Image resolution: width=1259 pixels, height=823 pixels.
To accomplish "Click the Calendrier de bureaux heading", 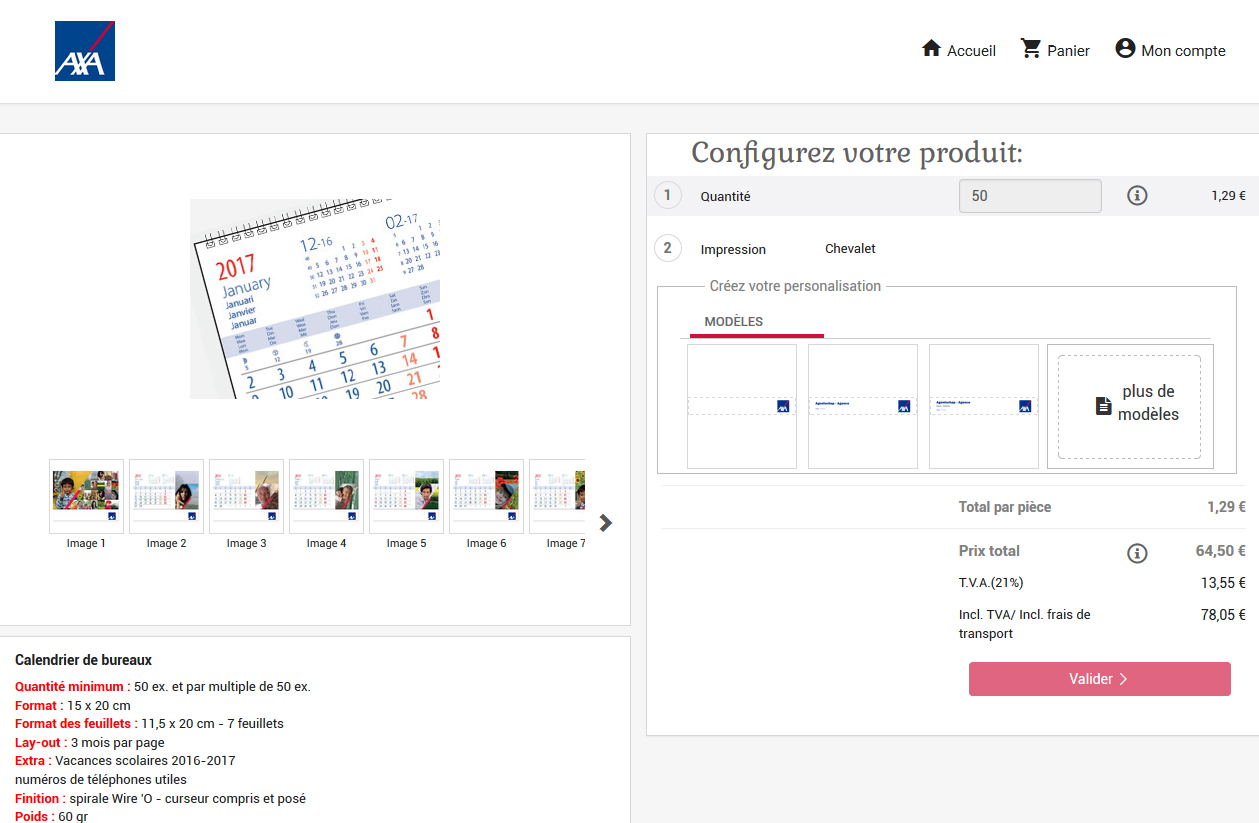I will tap(84, 660).
